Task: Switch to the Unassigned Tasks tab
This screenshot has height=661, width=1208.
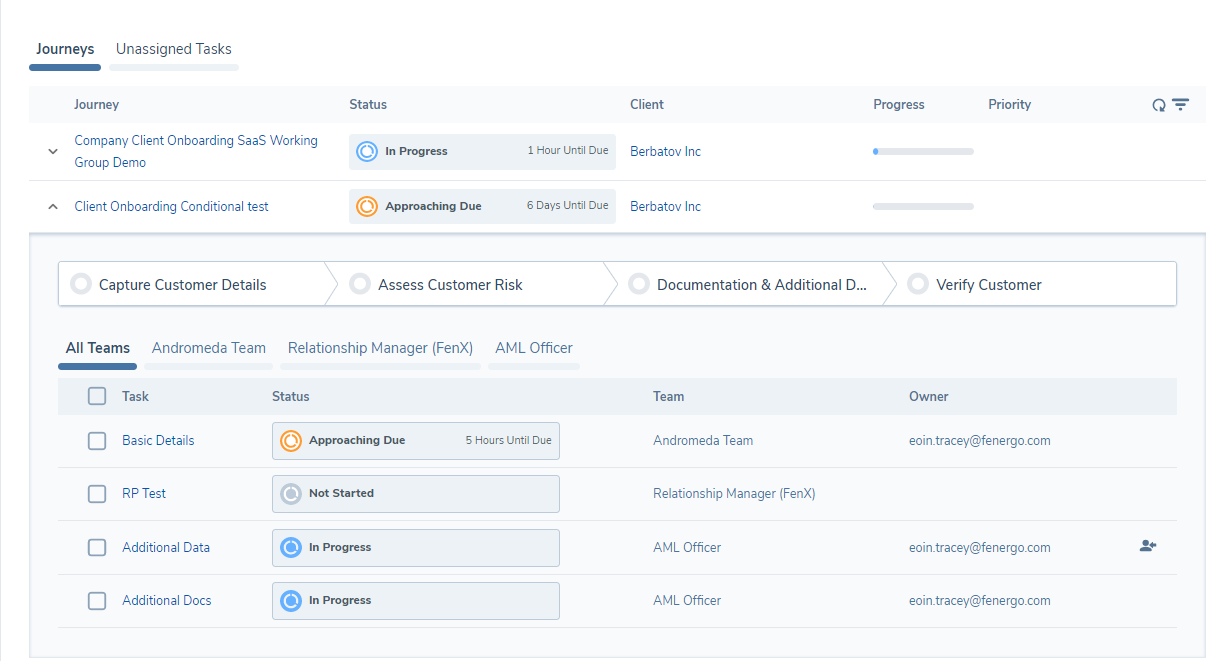Action: pos(174,49)
